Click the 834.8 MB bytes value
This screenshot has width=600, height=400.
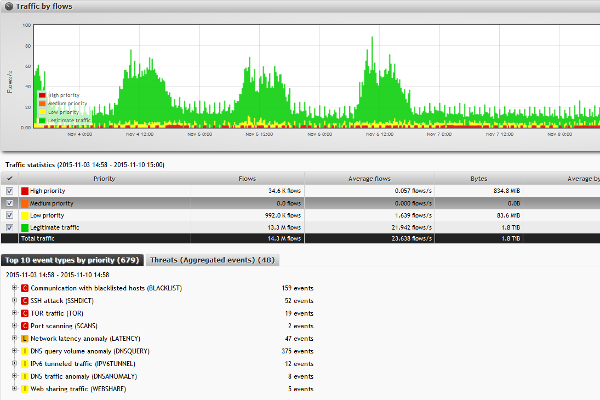(x=507, y=191)
